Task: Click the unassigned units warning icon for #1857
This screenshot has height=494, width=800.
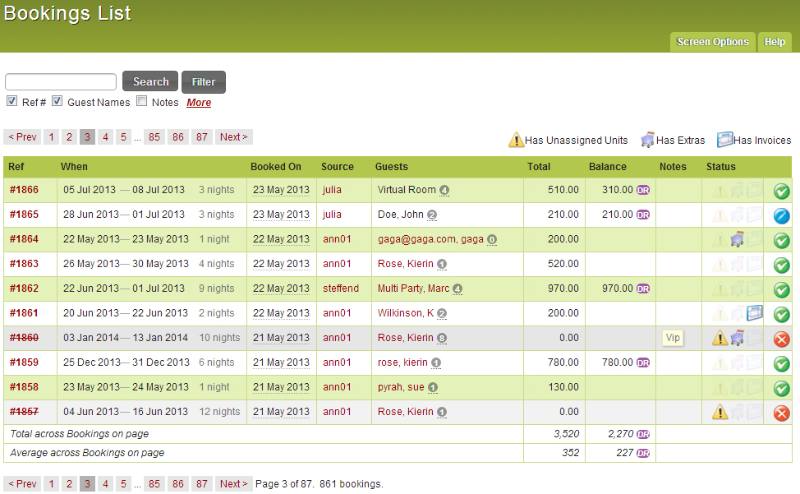Action: pyautogui.click(x=719, y=412)
